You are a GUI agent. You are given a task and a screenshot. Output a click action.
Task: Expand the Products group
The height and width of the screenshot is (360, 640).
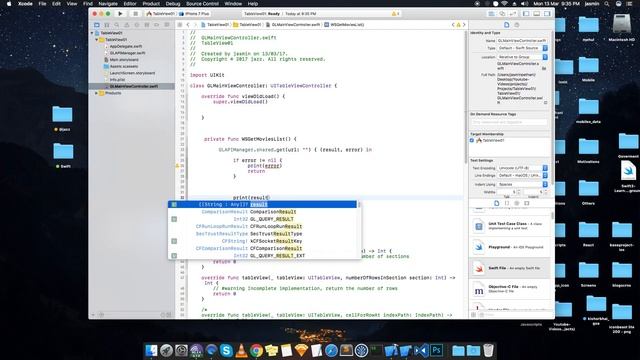[97, 93]
